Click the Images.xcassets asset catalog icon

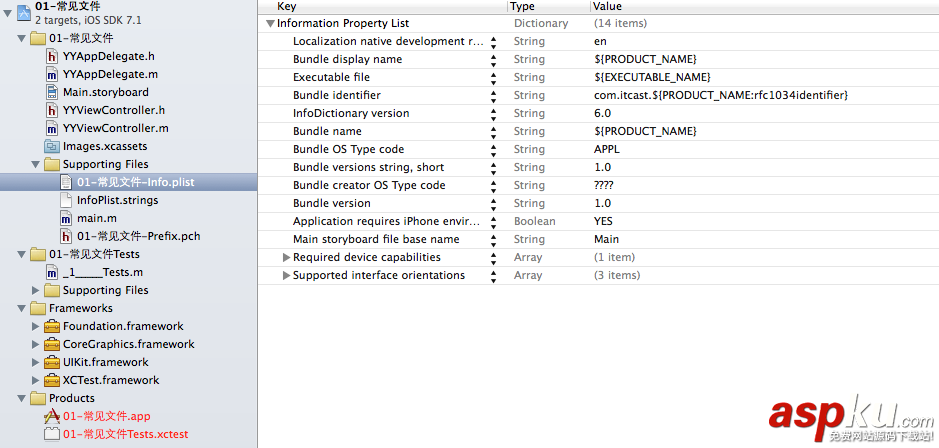(x=52, y=147)
